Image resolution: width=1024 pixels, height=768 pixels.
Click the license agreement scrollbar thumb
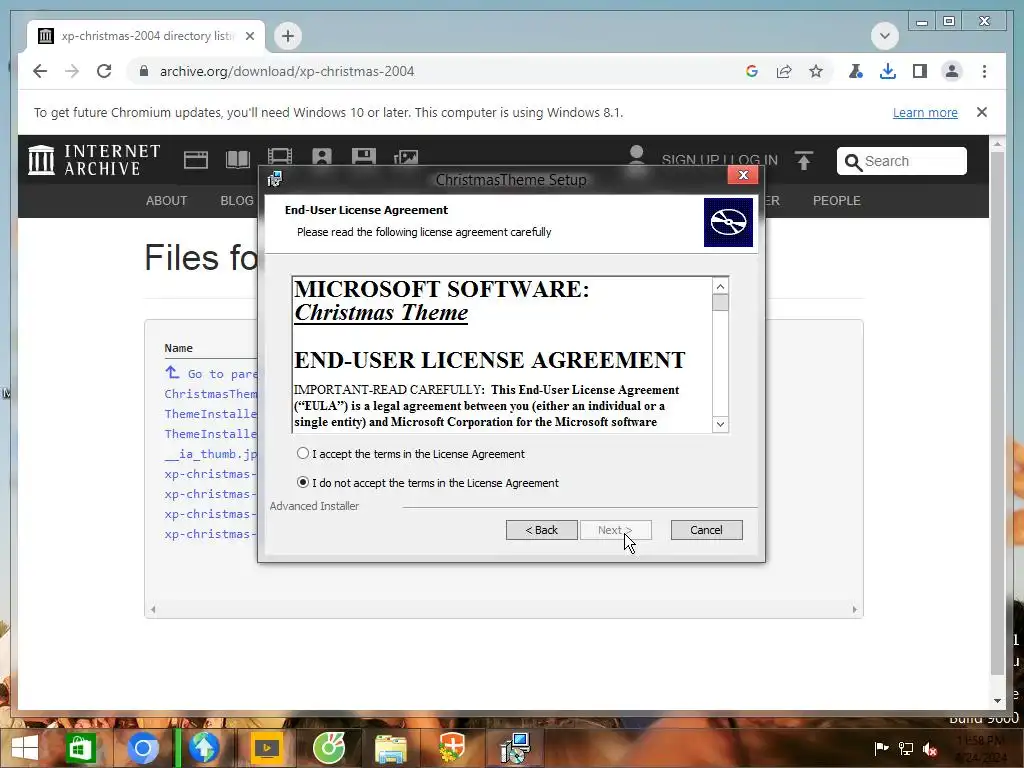click(x=720, y=303)
